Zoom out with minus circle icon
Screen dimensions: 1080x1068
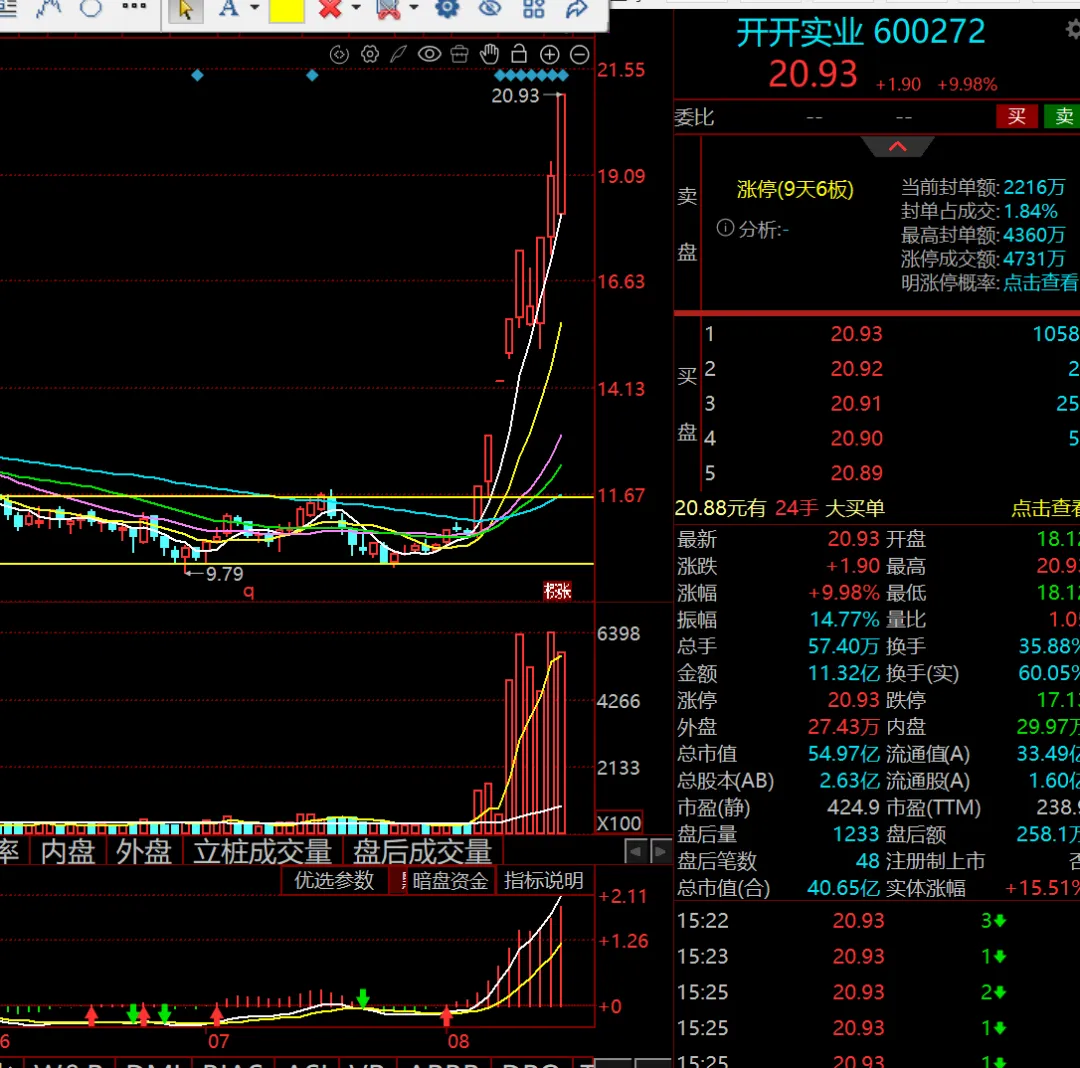pyautogui.click(x=580, y=54)
